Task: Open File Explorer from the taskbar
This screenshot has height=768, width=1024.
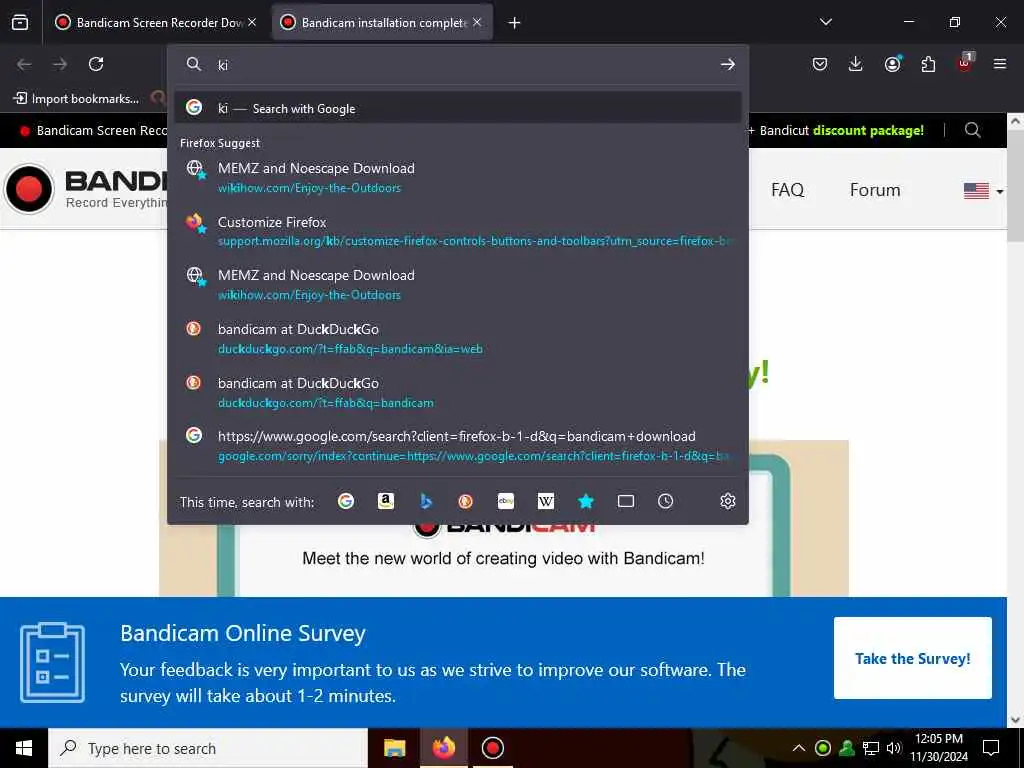Action: point(394,748)
